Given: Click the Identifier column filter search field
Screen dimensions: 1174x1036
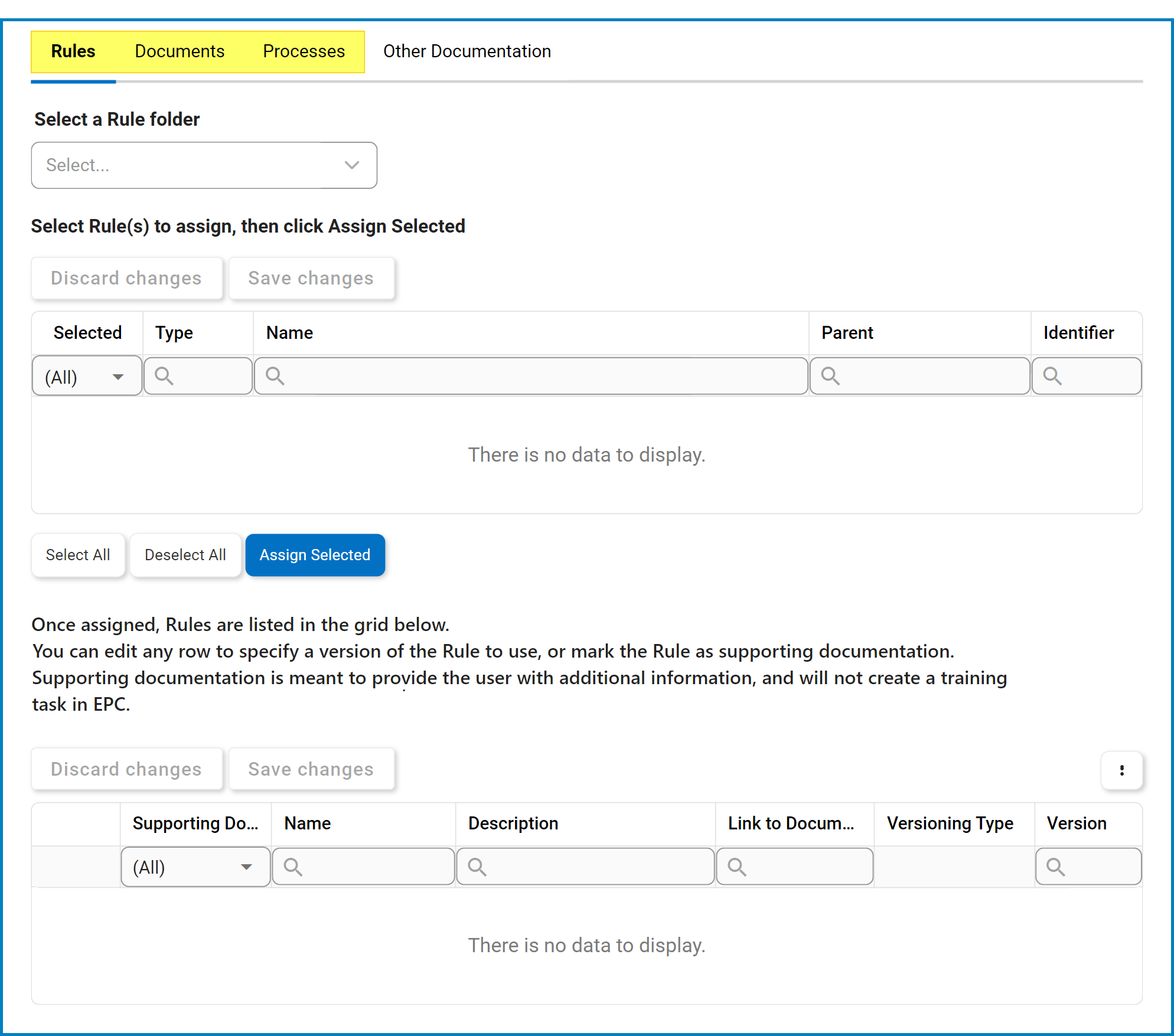Looking at the screenshot, I should click(x=1087, y=376).
